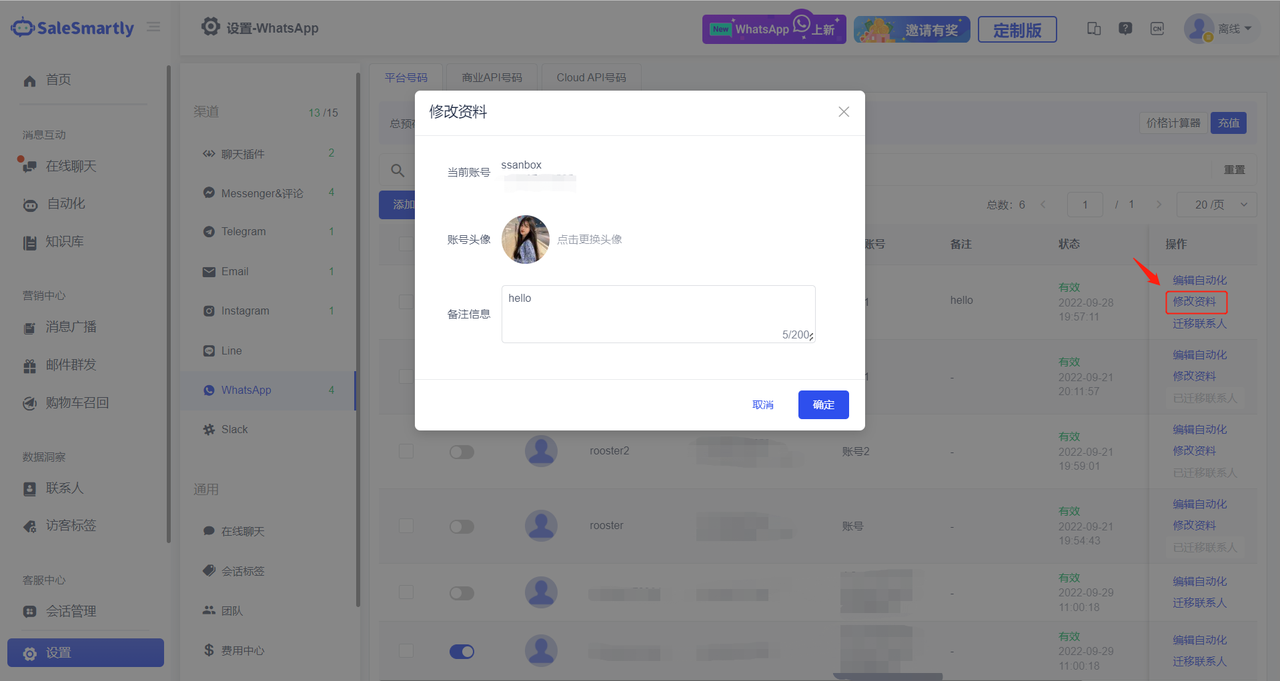The height and width of the screenshot is (681, 1280).
Task: Click the Telegram channel icon
Action: coord(209,231)
